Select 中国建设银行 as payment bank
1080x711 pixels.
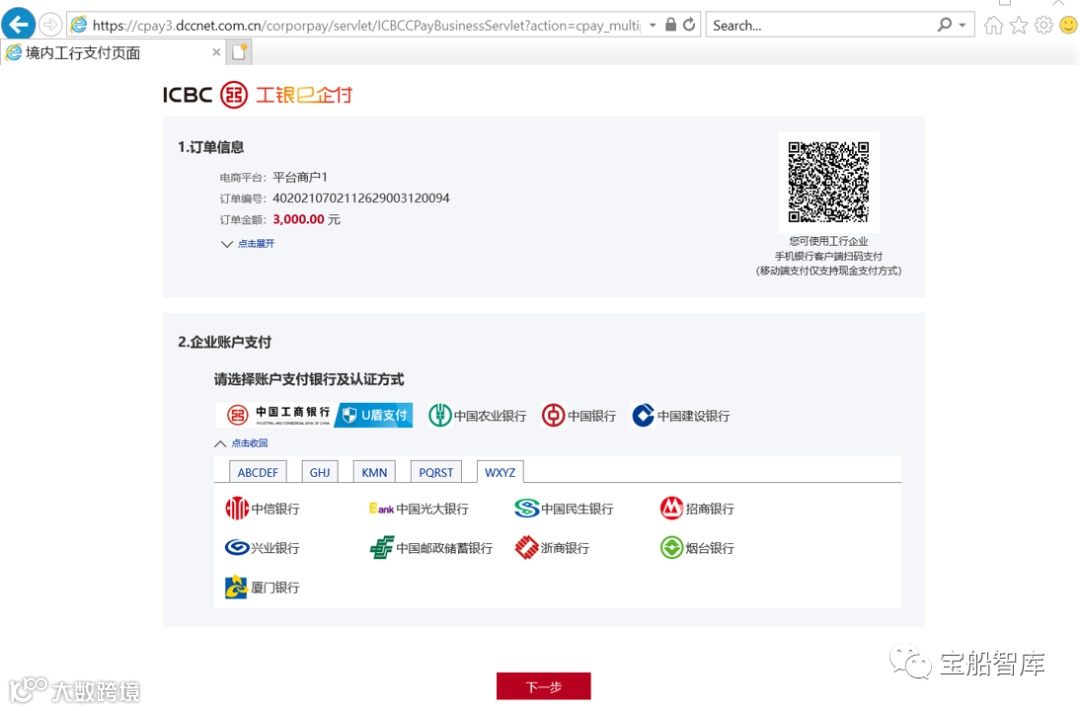(681, 415)
